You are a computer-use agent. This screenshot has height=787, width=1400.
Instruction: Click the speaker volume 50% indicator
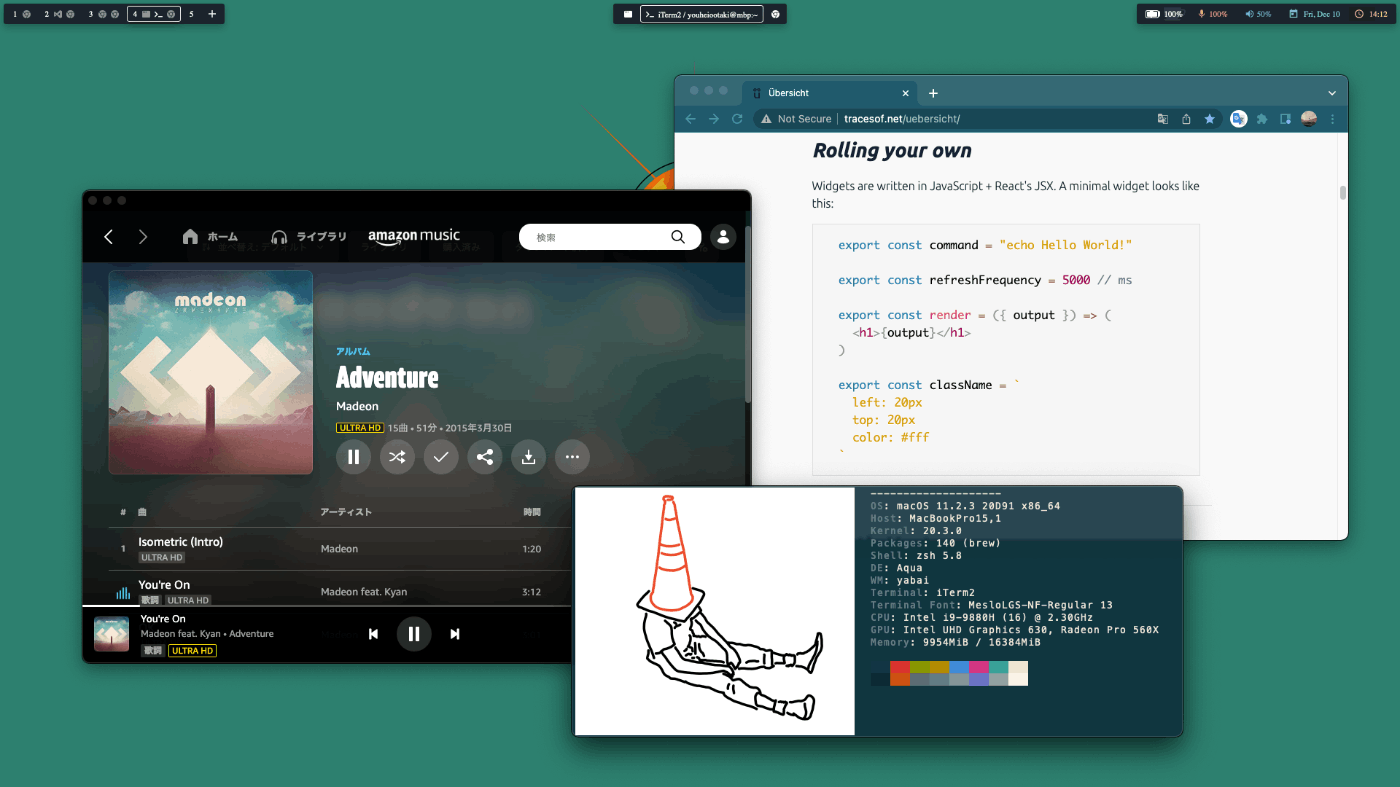click(x=1258, y=14)
